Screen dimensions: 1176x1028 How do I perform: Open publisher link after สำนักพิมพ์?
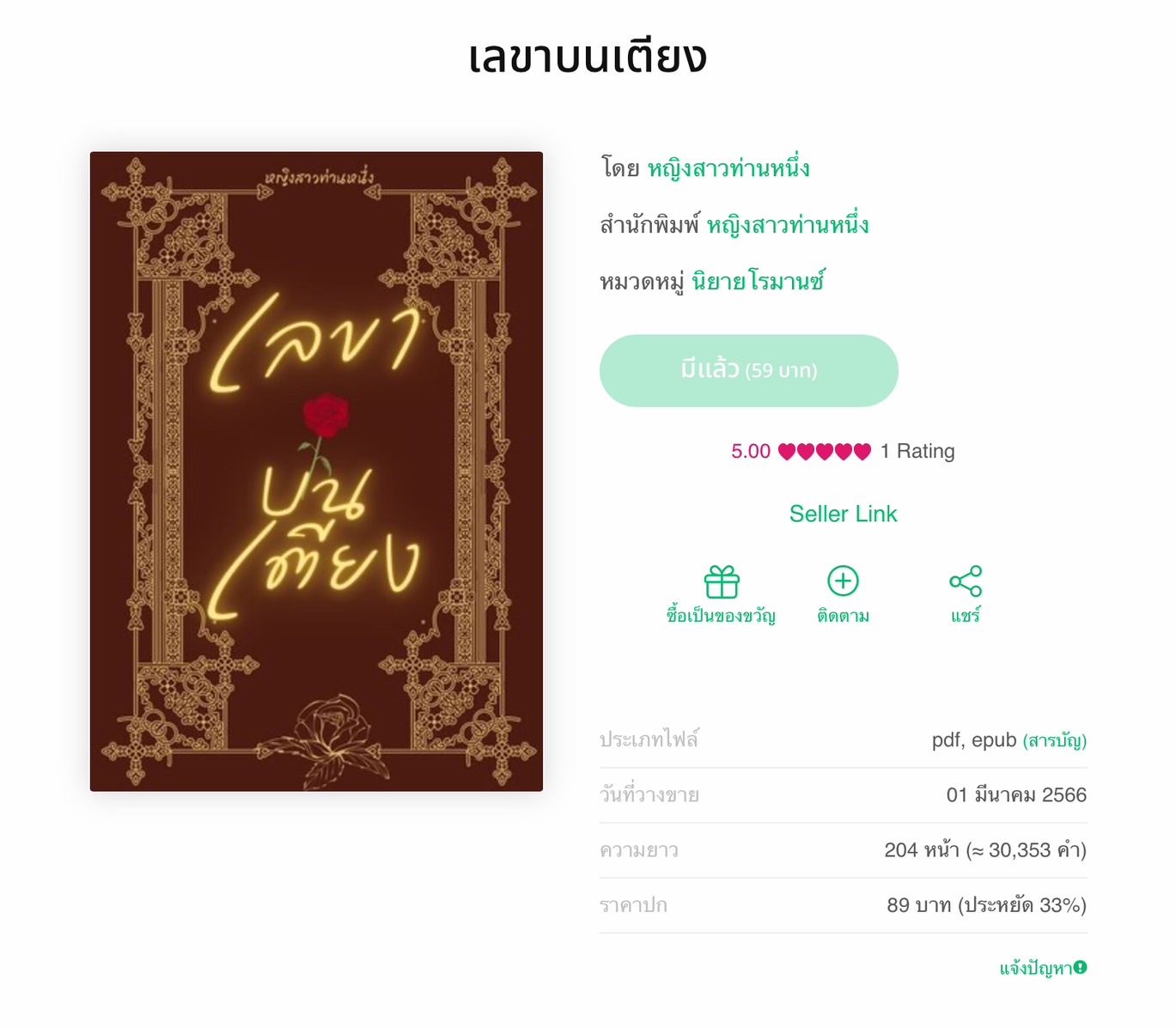click(x=788, y=225)
